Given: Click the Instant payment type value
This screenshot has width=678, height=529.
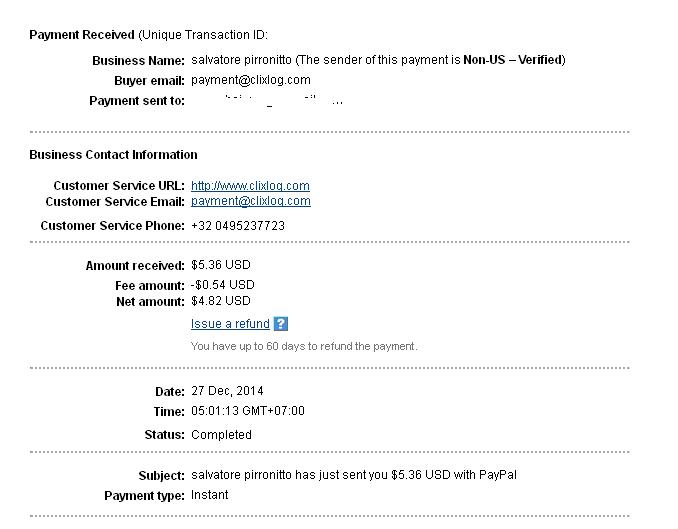Looking at the screenshot, I should pyautogui.click(x=210, y=495).
